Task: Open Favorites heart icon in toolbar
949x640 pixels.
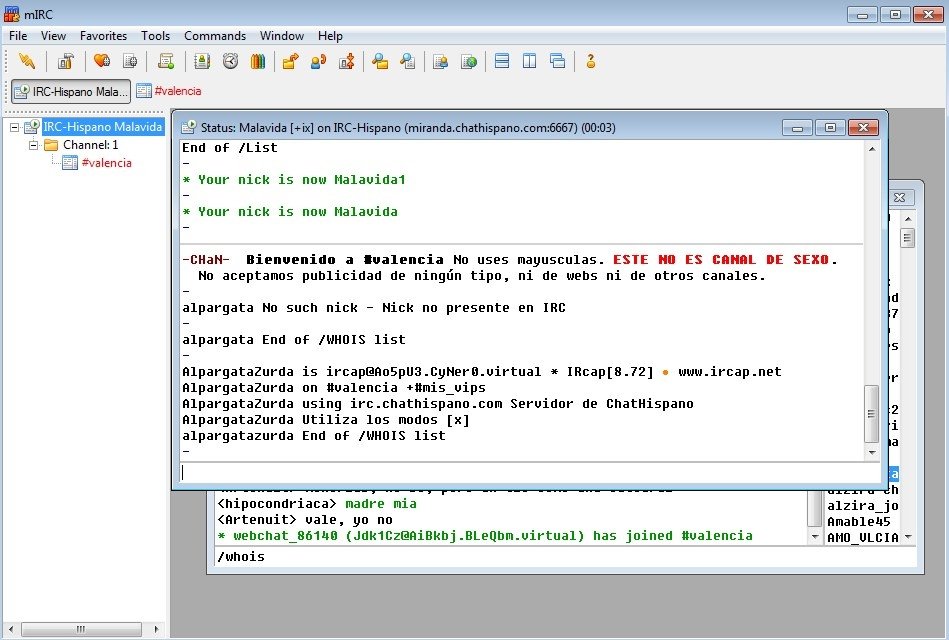Action: 102,61
